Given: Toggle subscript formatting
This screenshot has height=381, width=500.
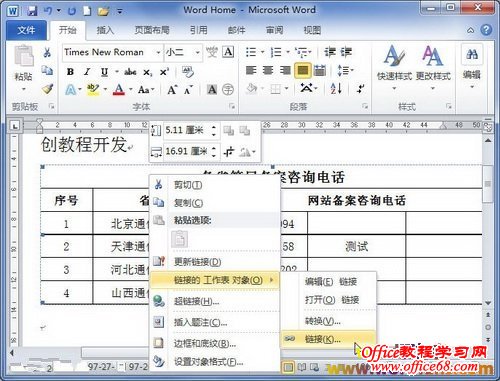Looking at the screenshot, I should (x=148, y=72).
